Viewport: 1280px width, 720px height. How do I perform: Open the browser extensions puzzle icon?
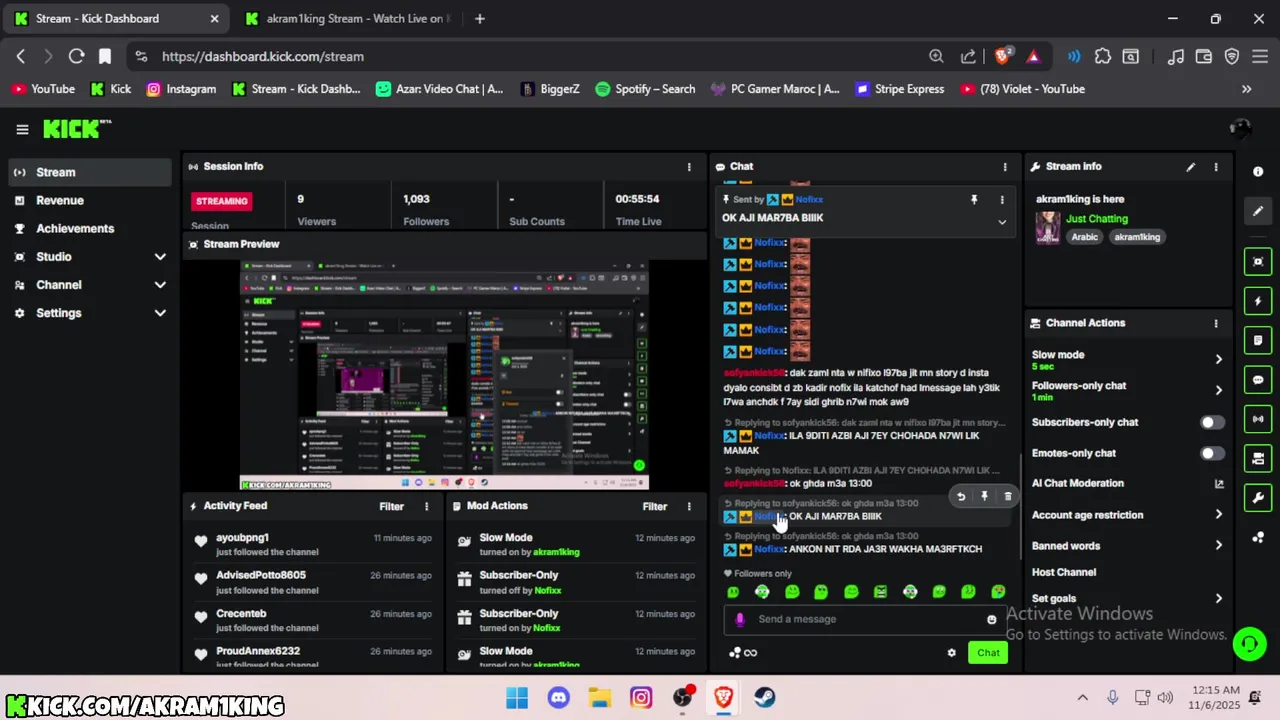pyautogui.click(x=1102, y=57)
